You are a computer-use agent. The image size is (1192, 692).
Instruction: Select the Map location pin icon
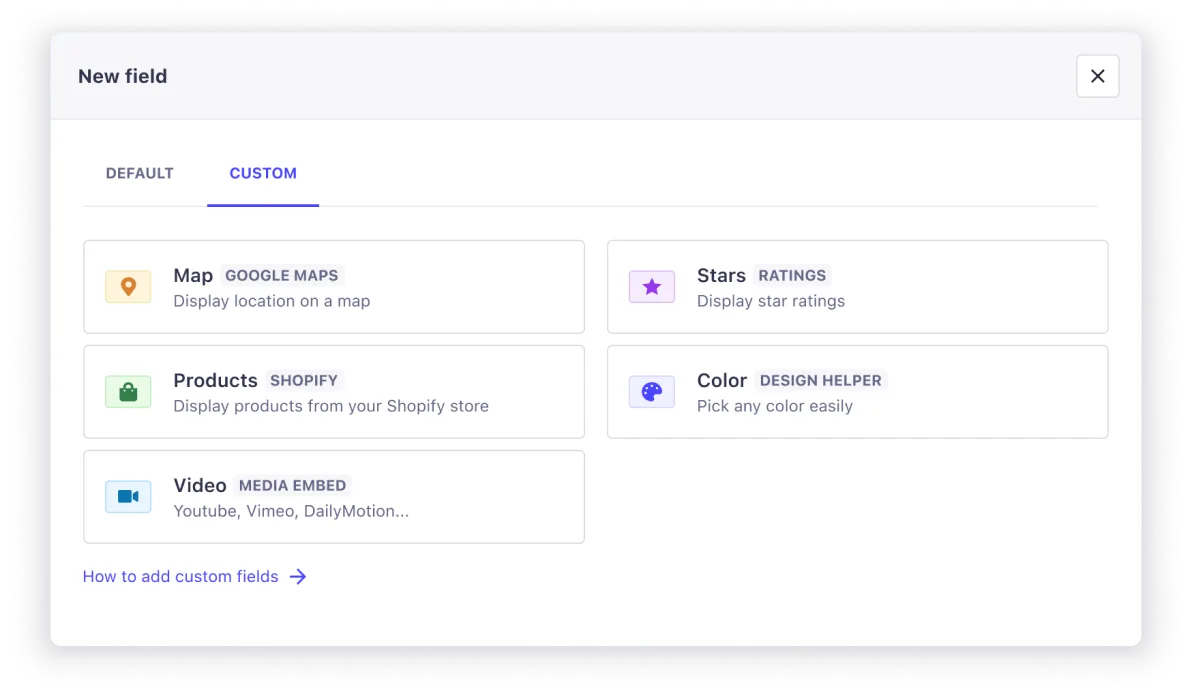(x=128, y=287)
